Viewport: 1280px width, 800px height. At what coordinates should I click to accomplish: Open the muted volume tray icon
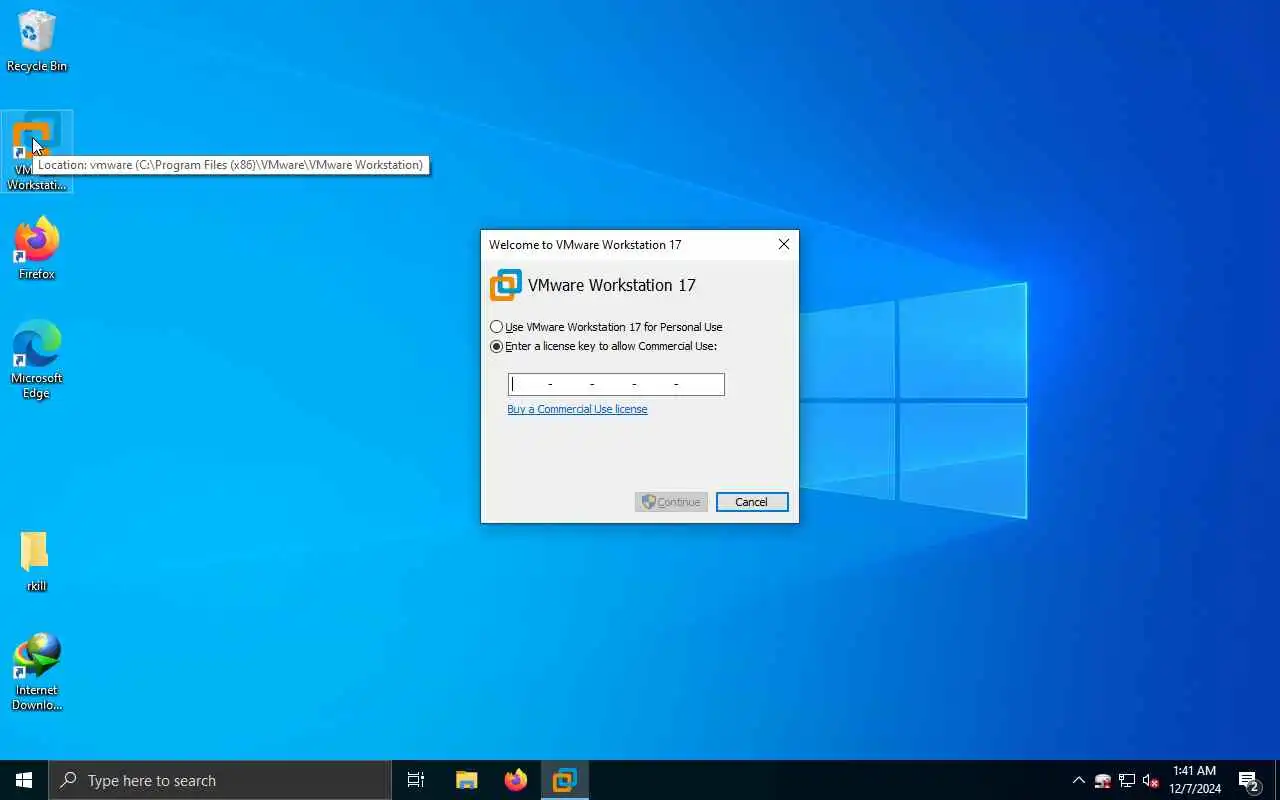point(1151,781)
